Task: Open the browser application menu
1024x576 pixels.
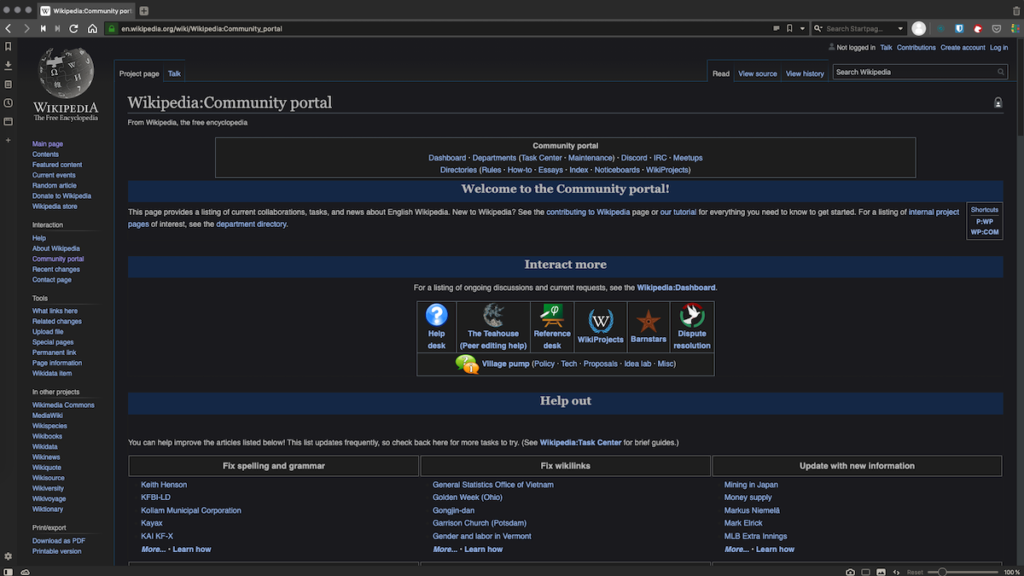Action: click(x=1014, y=28)
